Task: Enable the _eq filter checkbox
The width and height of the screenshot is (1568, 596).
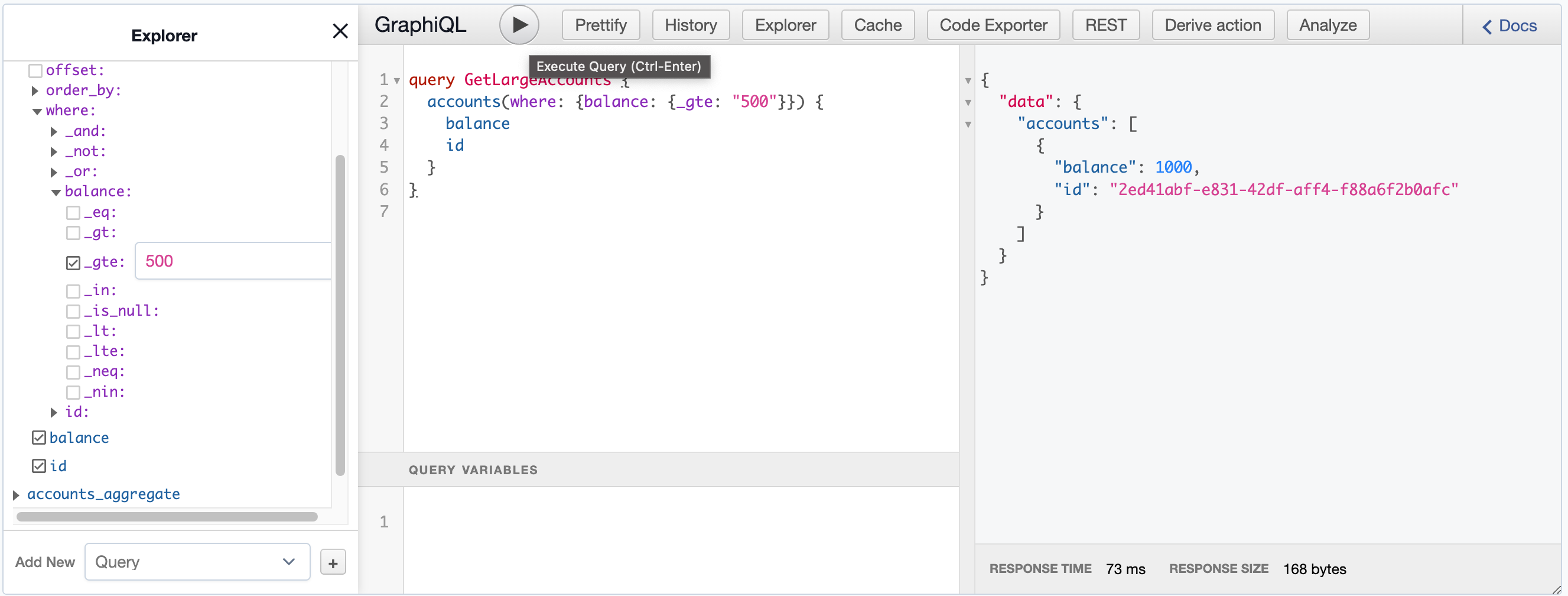Action: 74,212
